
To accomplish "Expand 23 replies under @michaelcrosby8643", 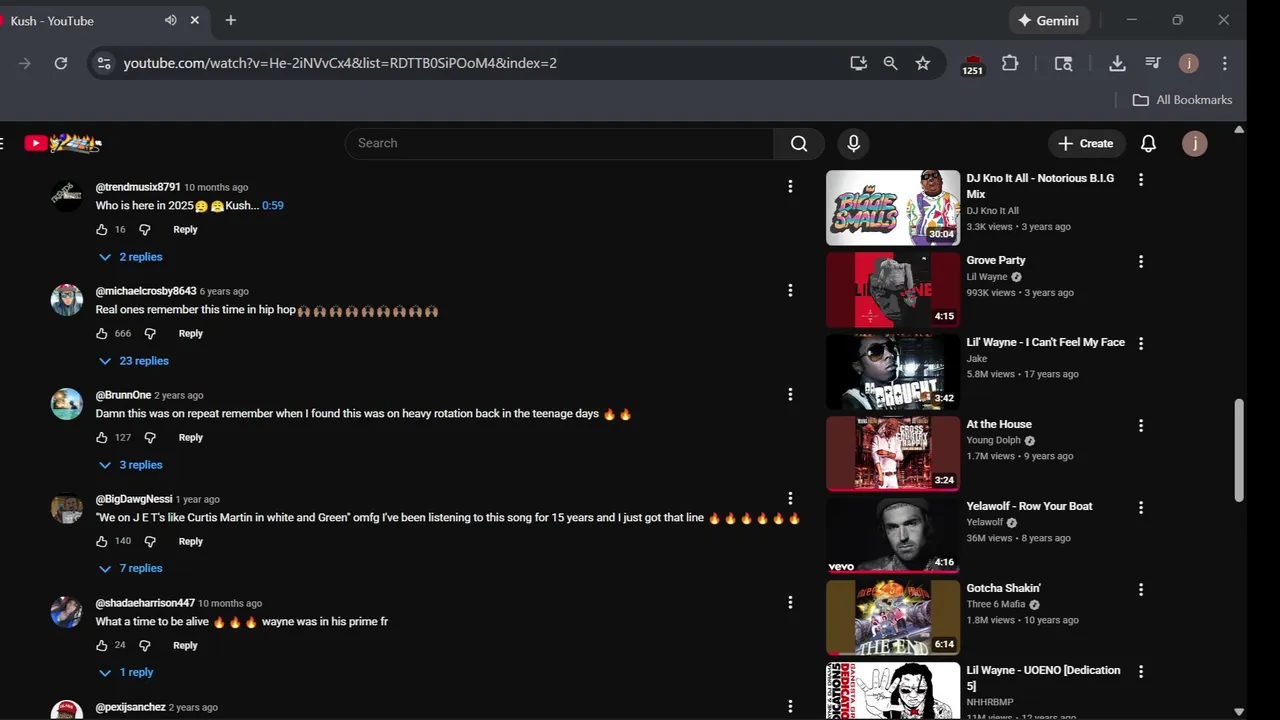I will click(133, 361).
